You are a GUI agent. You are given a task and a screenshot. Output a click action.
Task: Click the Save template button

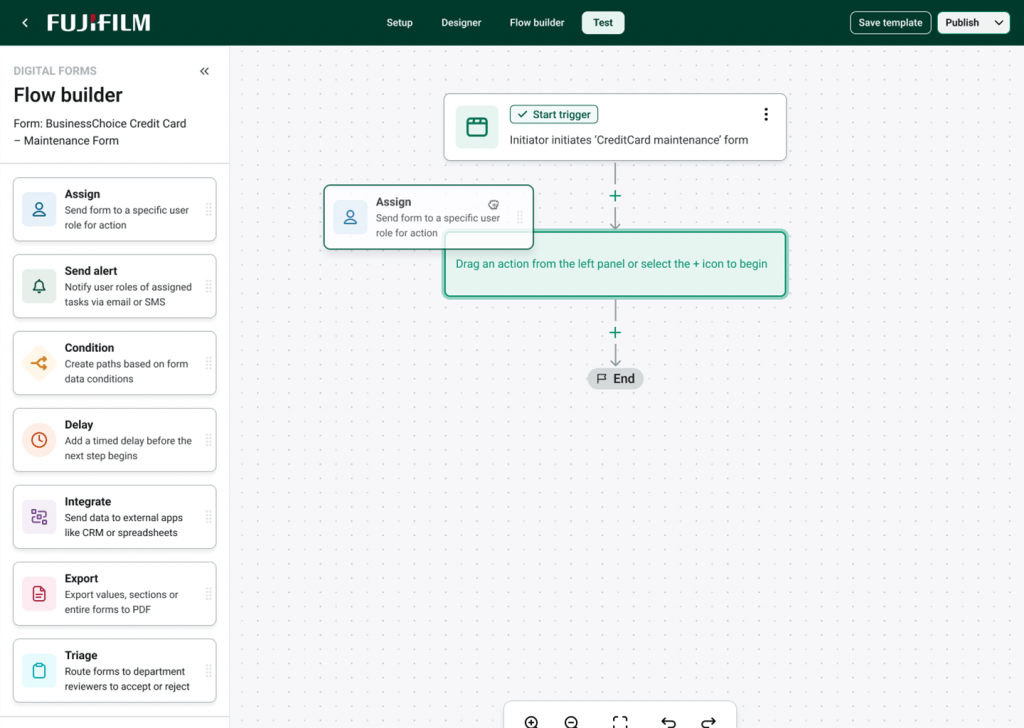[x=890, y=22]
